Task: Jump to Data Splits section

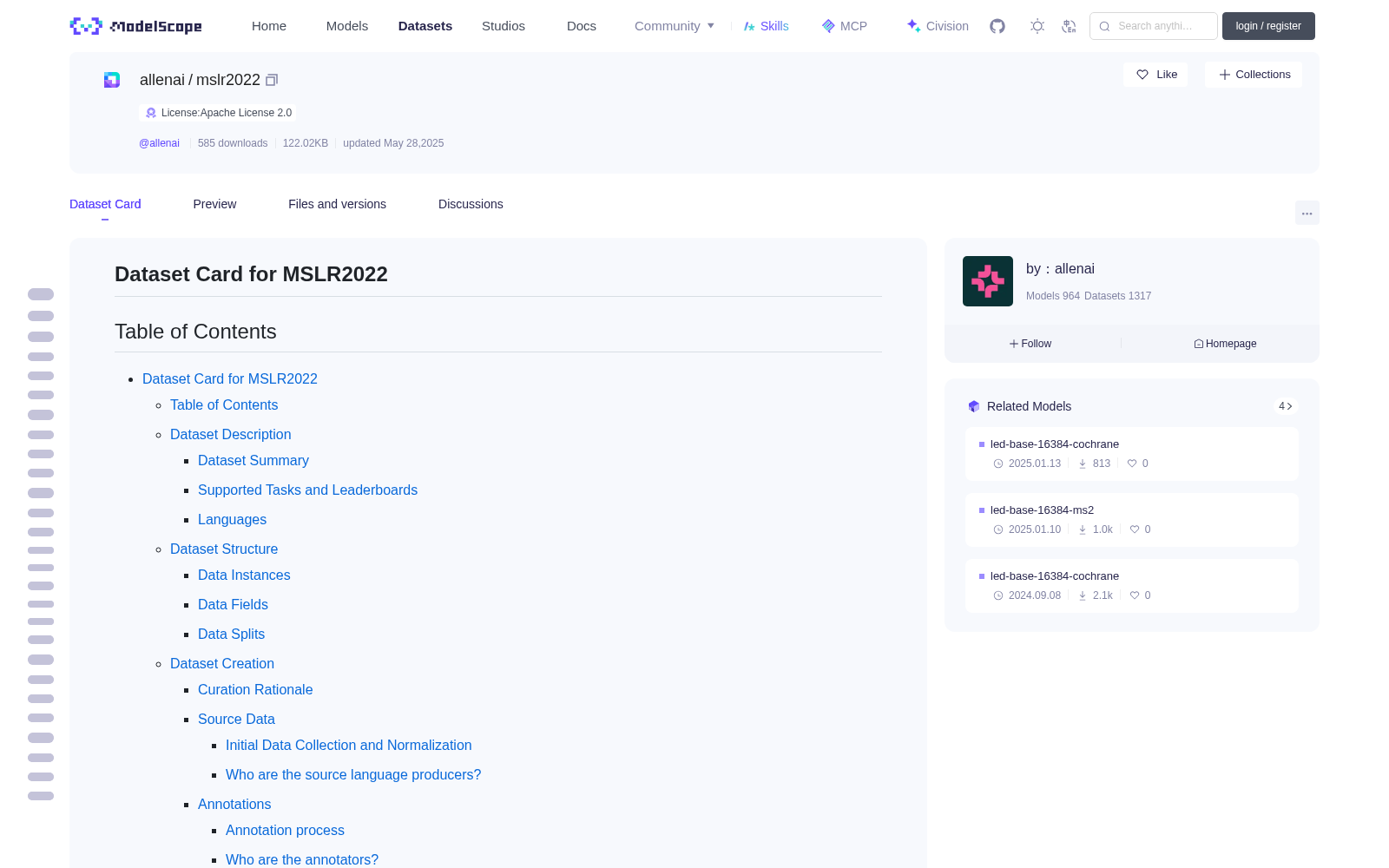Action: [x=231, y=634]
